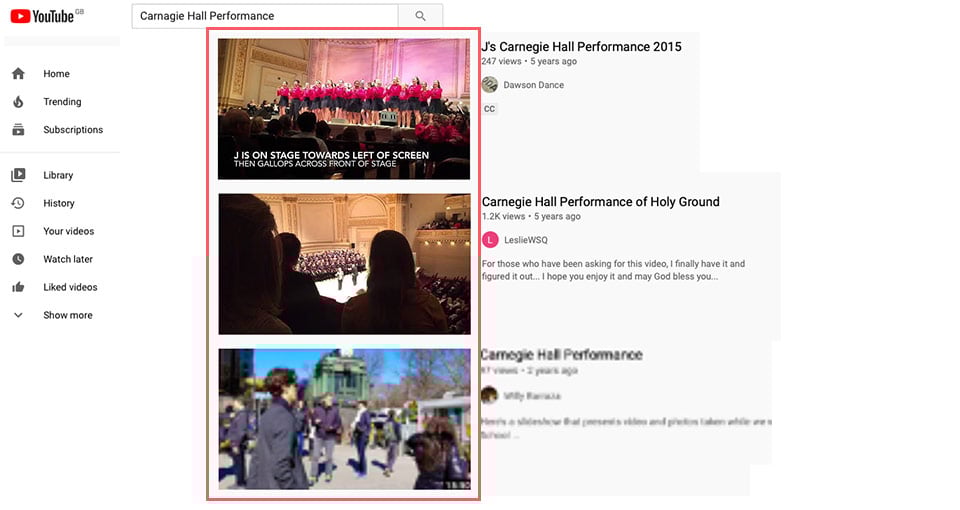Screen dimensions: 960x510
Task: Click Dawson Dance channel avatar
Action: pyautogui.click(x=490, y=84)
